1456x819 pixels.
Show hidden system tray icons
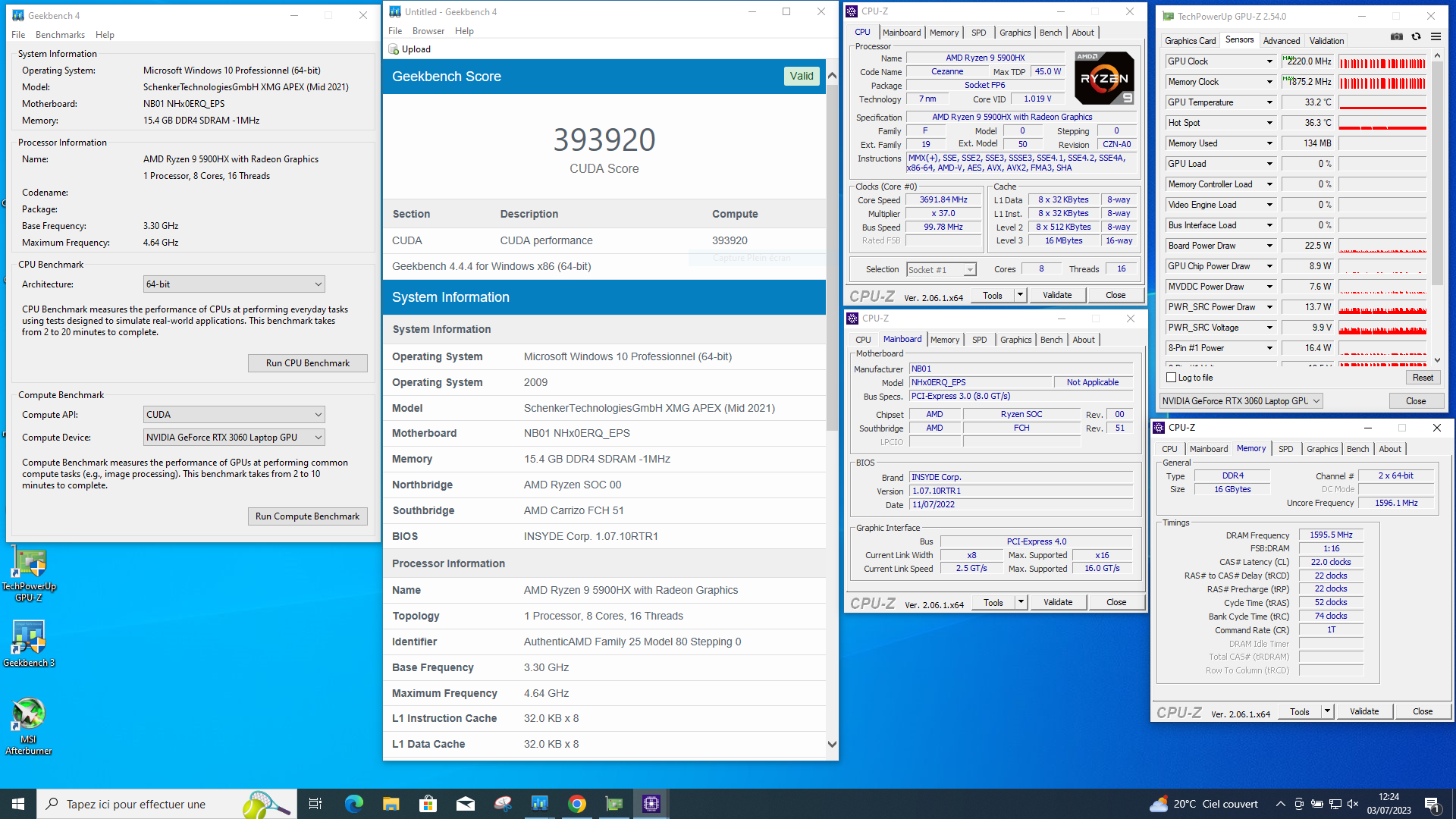1281,804
